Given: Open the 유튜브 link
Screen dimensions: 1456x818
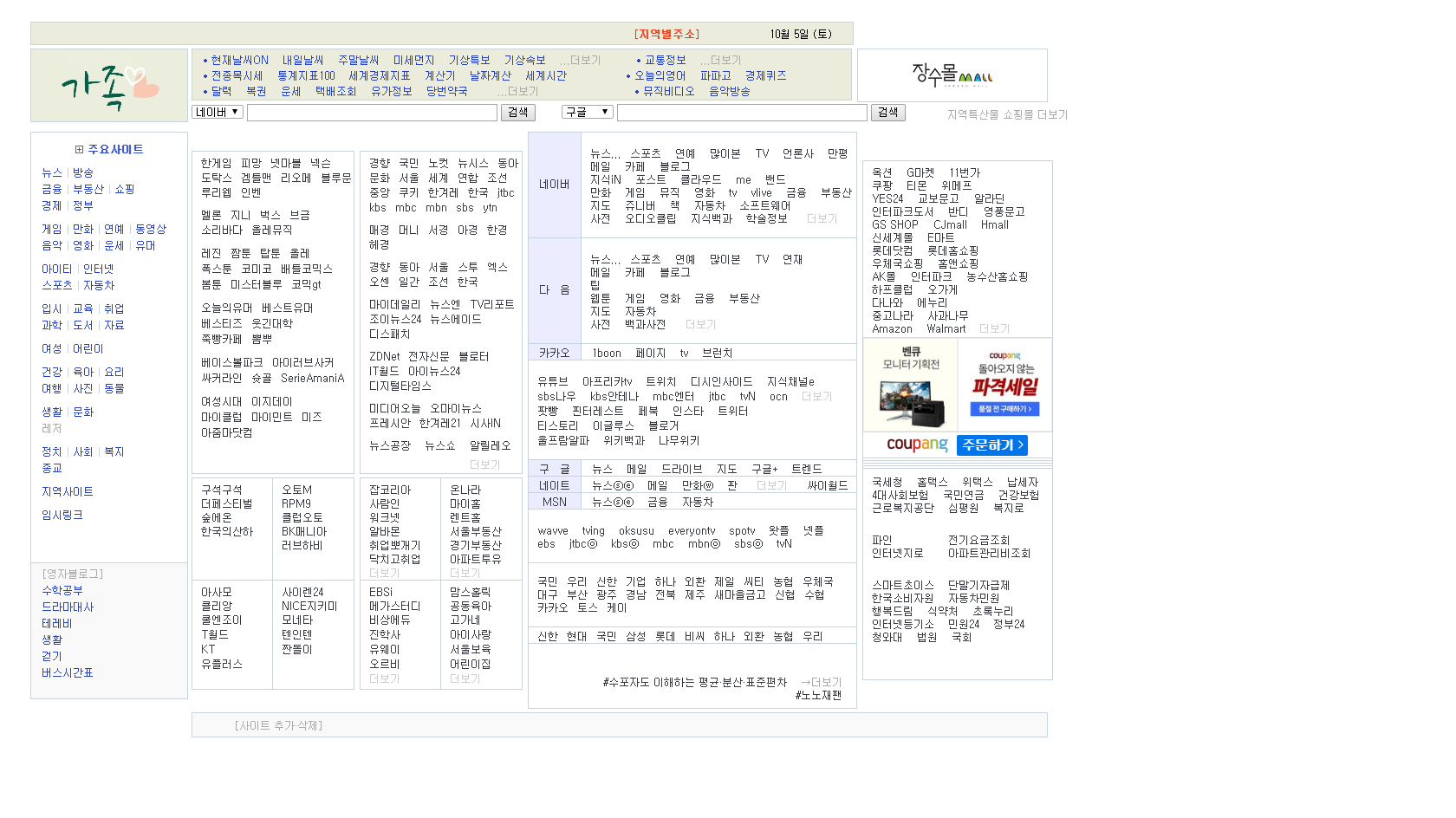Looking at the screenshot, I should pos(553,381).
